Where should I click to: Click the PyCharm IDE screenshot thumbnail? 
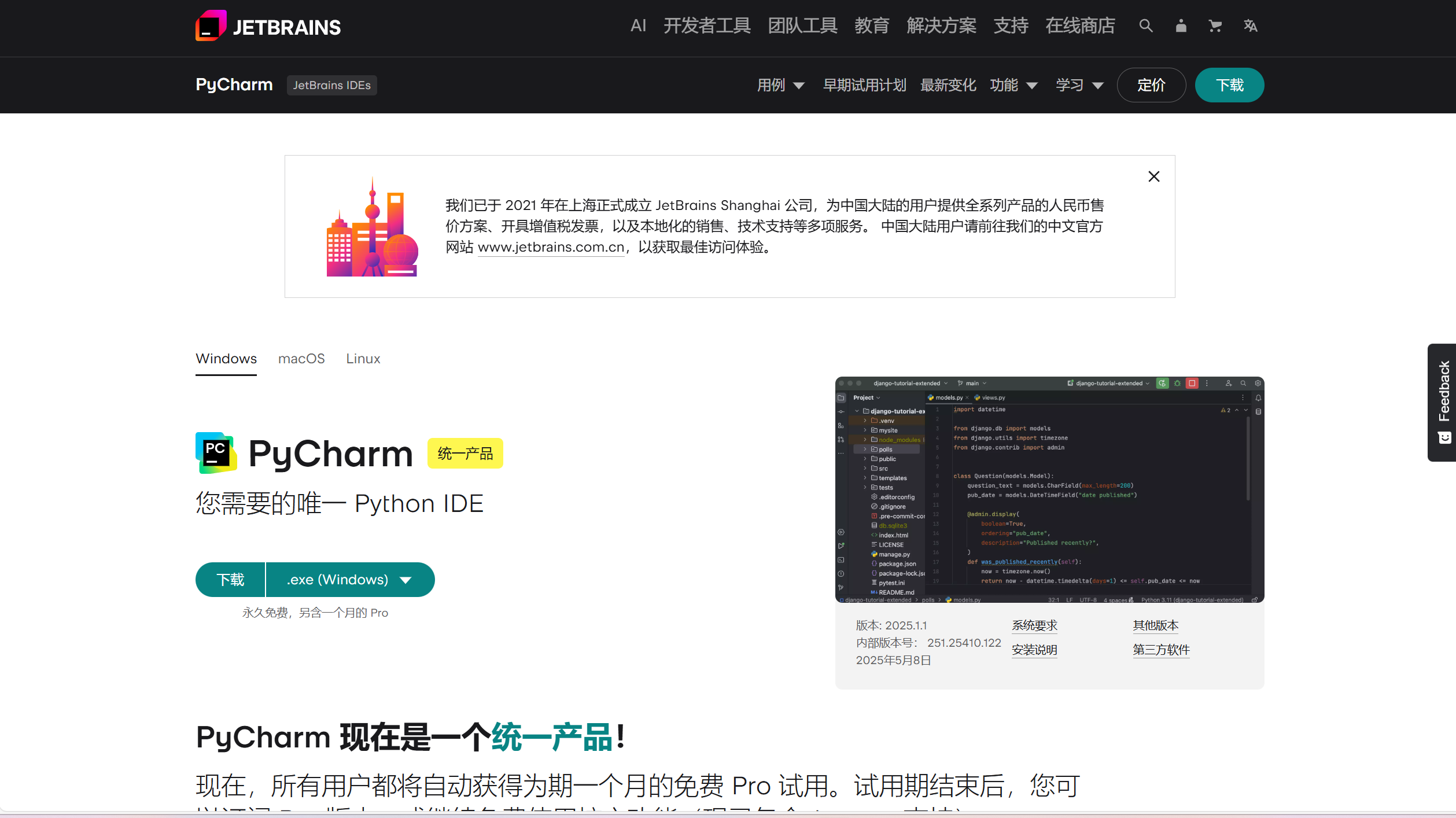coord(1049,489)
